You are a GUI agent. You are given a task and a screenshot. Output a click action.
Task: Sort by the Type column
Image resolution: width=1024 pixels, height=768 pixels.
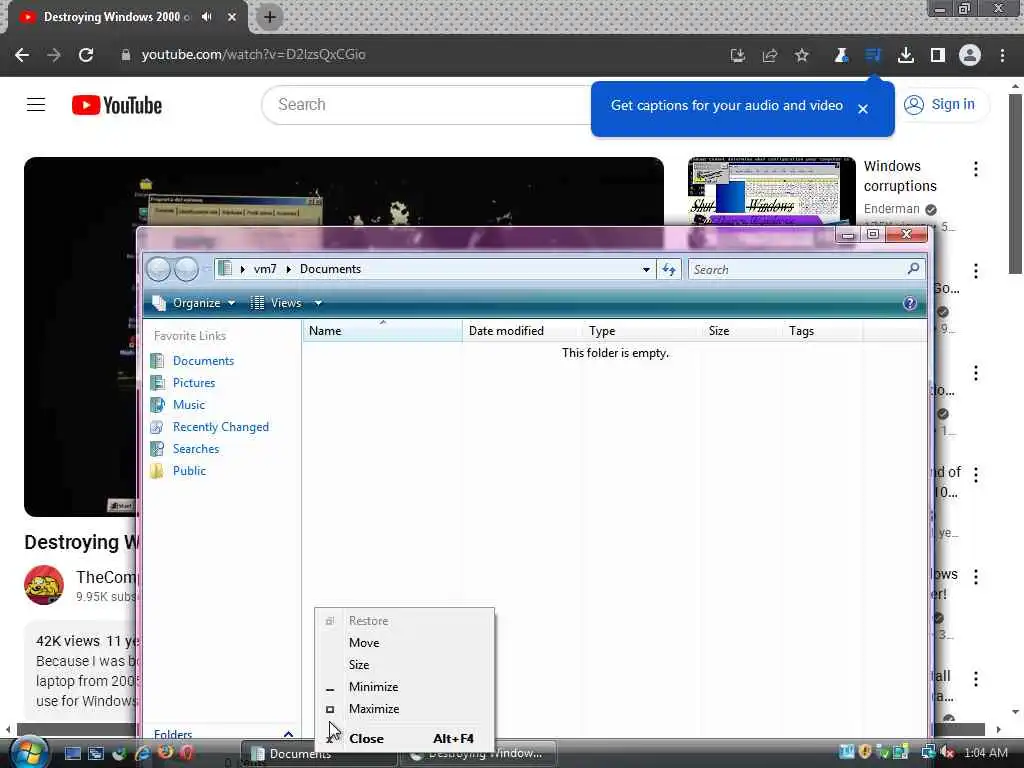pos(641,331)
